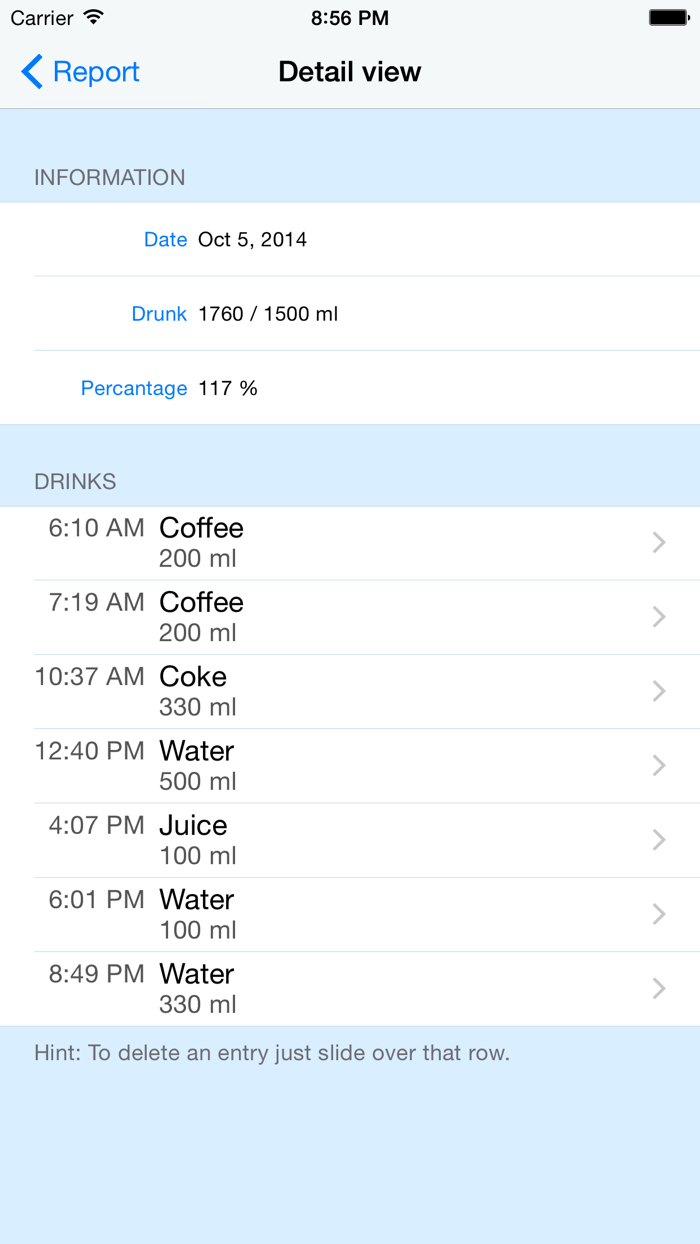
Task: Click the 117 % percentage value
Action: pyautogui.click(x=230, y=388)
